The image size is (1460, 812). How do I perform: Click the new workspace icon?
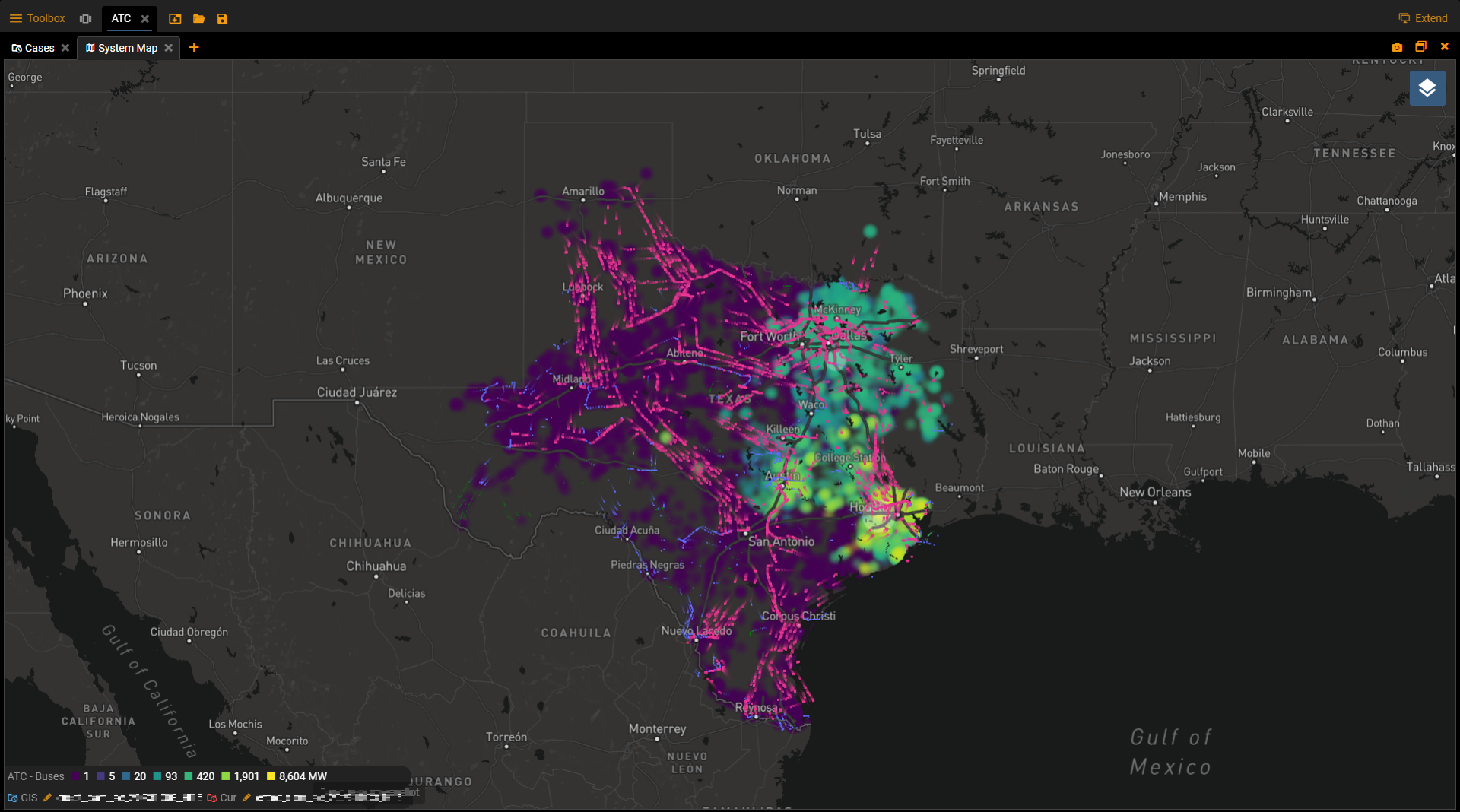pyautogui.click(x=175, y=18)
